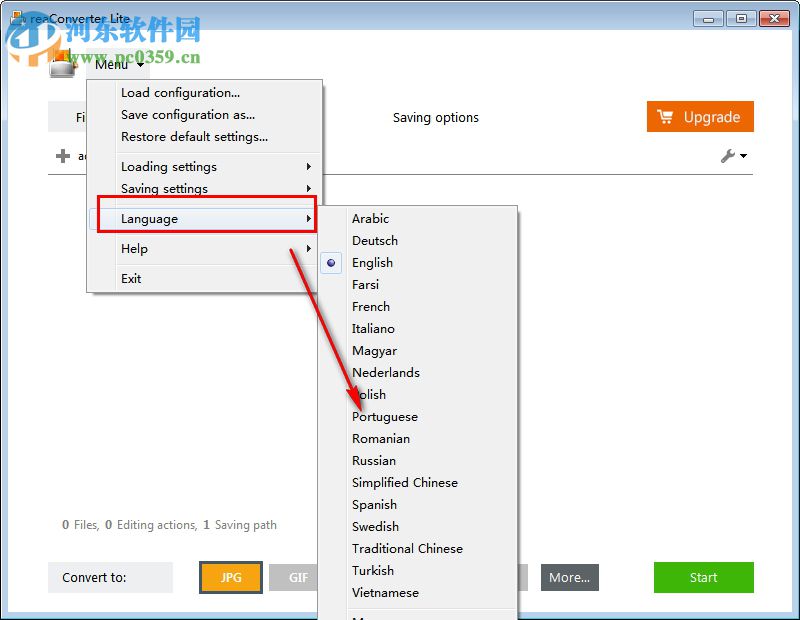This screenshot has height=620, width=800.
Task: Select Language in the menu
Action: tap(149, 218)
